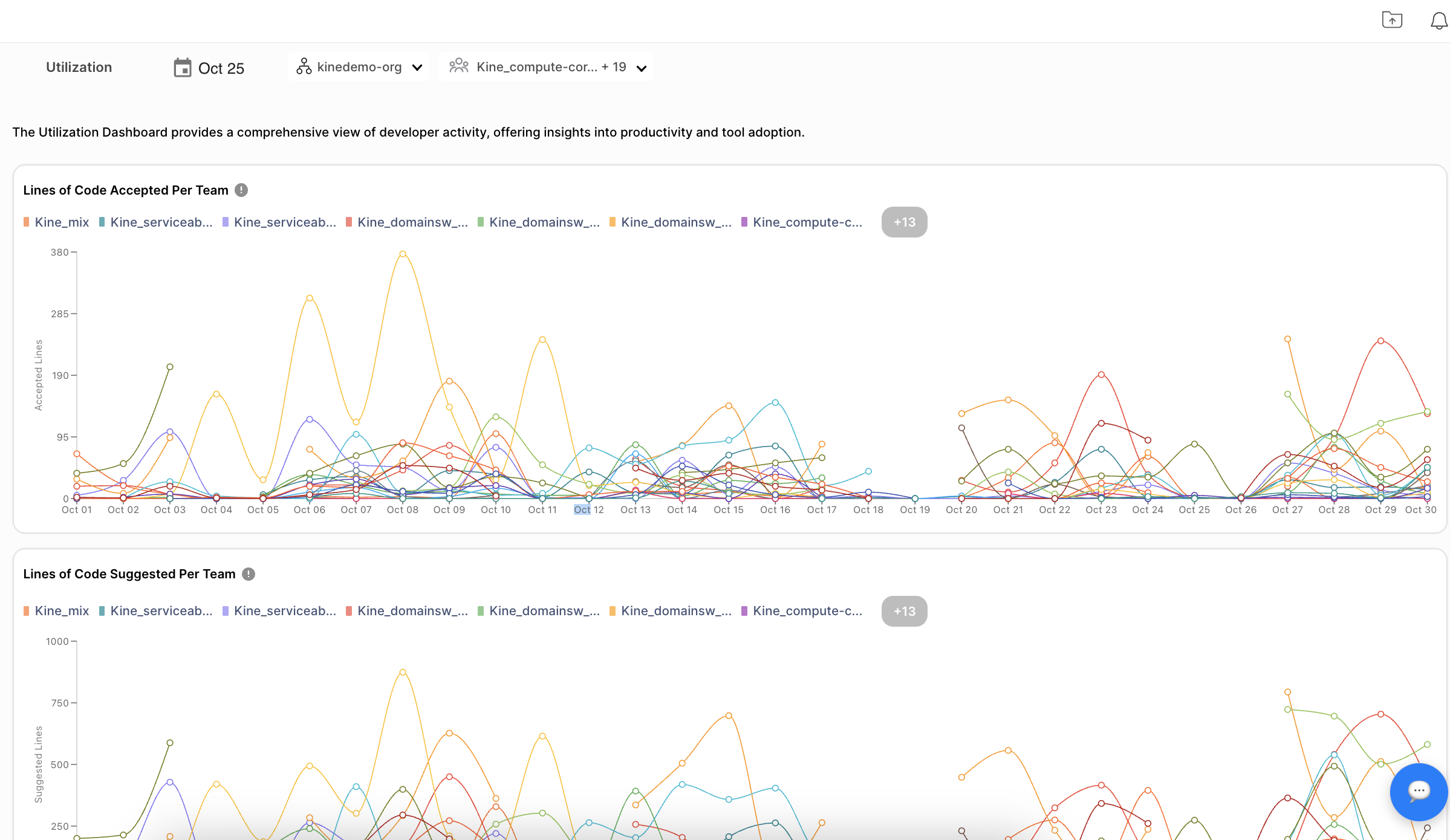
Task: Hide the Kine_serviceab series from the accepted chart legend
Action: (161, 222)
